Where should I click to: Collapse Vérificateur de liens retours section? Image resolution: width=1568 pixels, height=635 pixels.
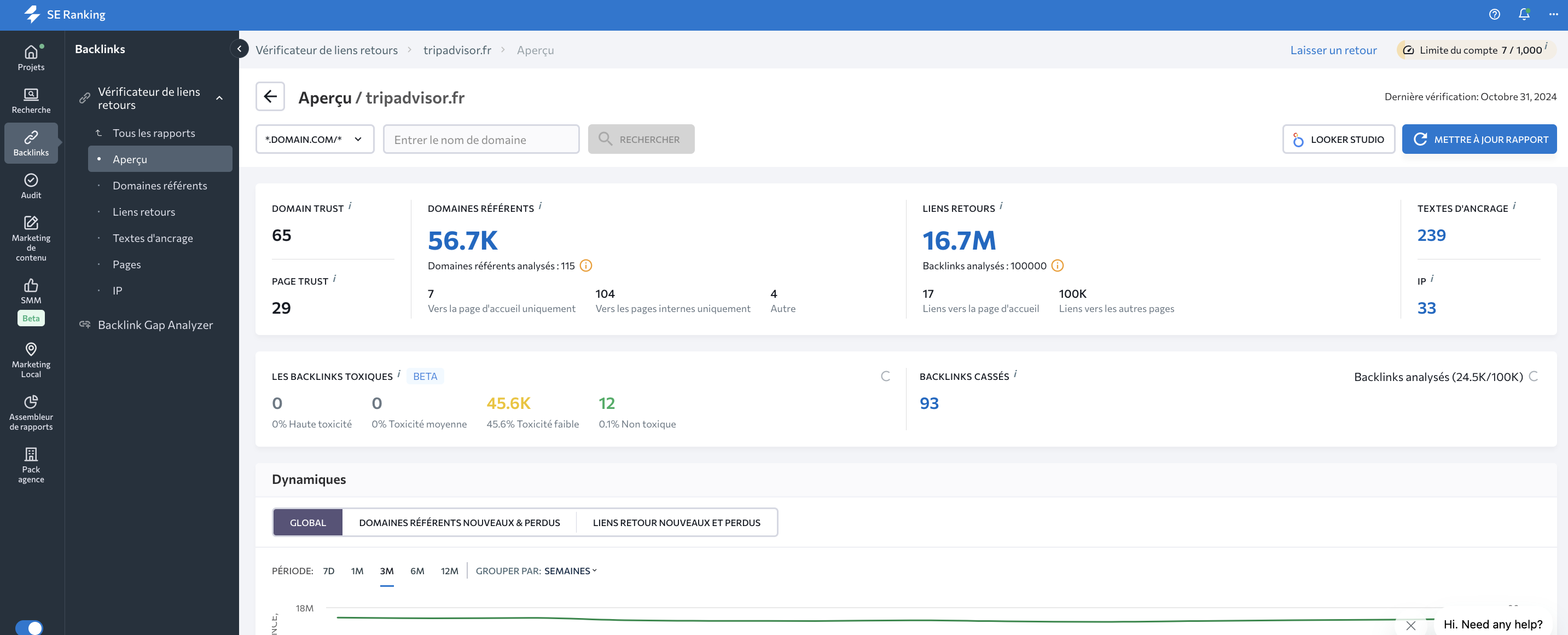219,98
